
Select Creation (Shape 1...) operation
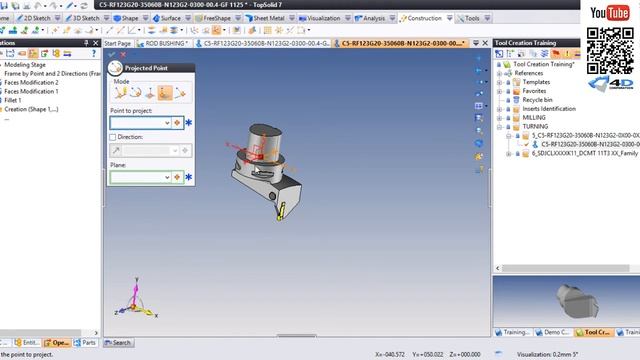tap(31, 109)
